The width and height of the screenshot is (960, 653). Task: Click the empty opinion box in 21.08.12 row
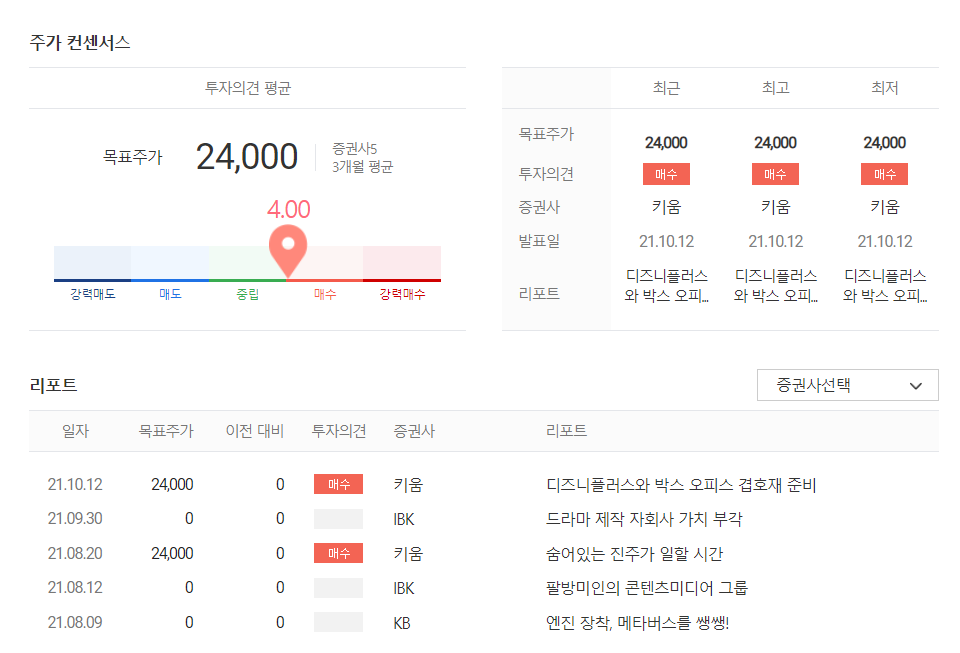pyautogui.click(x=339, y=588)
